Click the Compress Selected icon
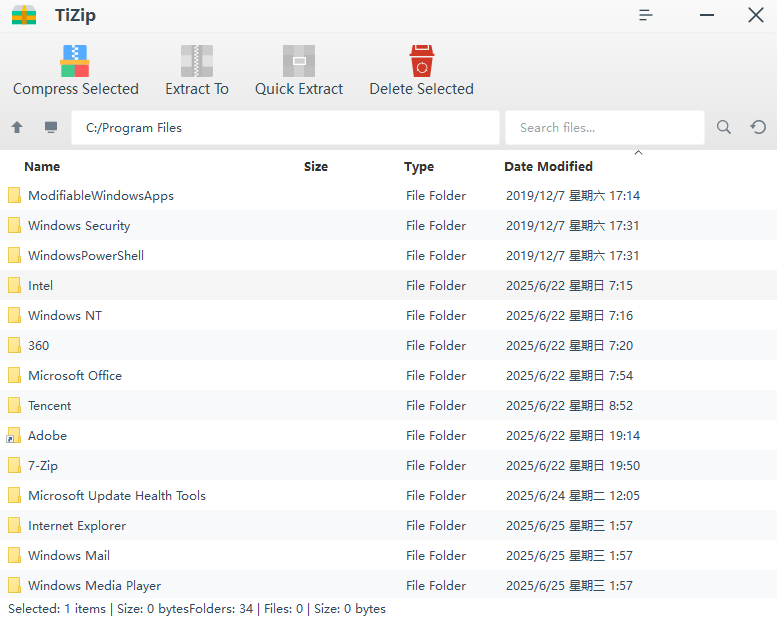Viewport: 777px width, 617px height. (x=75, y=61)
